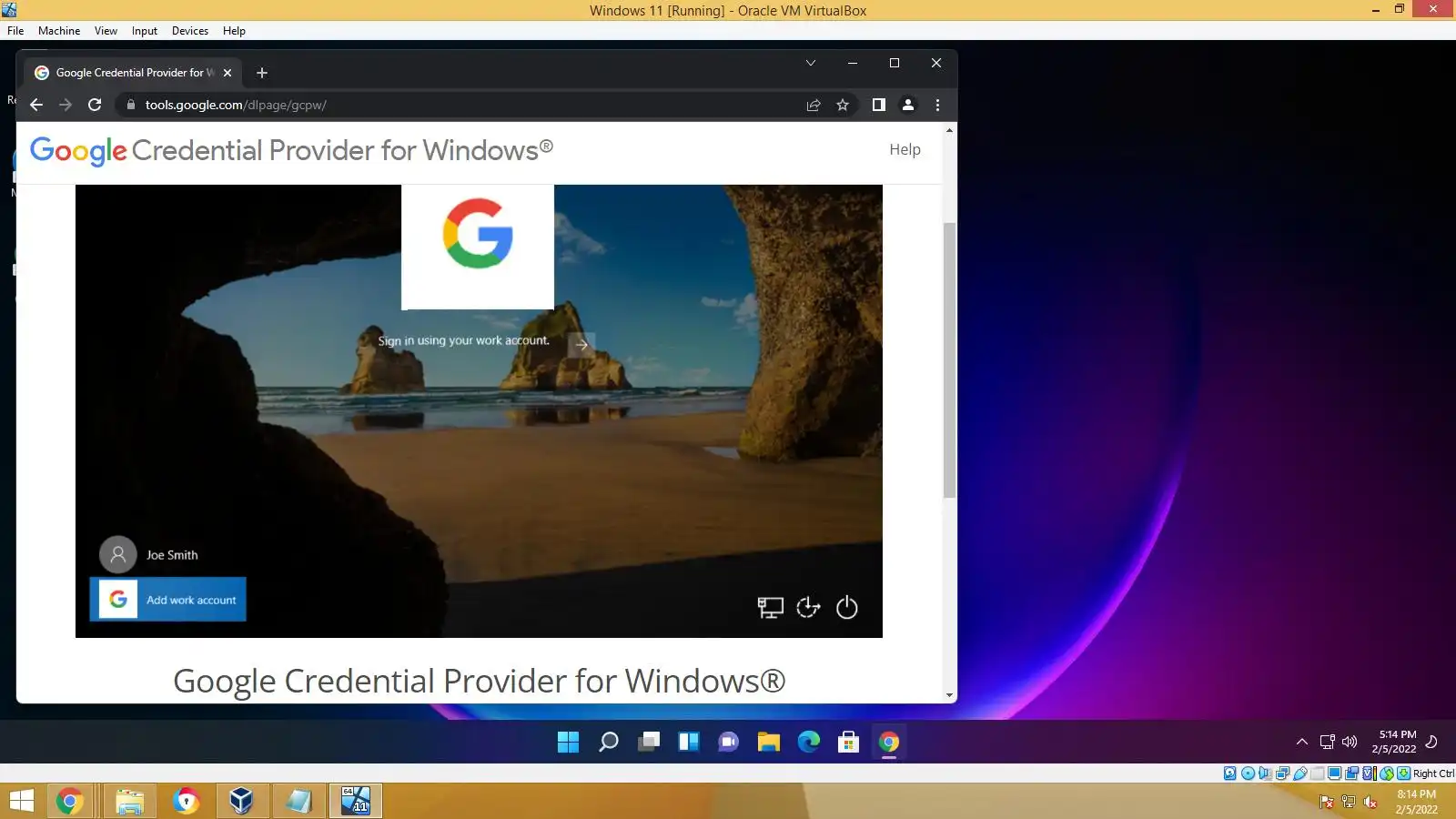This screenshot has width=1456, height=819.
Task: Open Chrome side panel
Action: coord(878,105)
